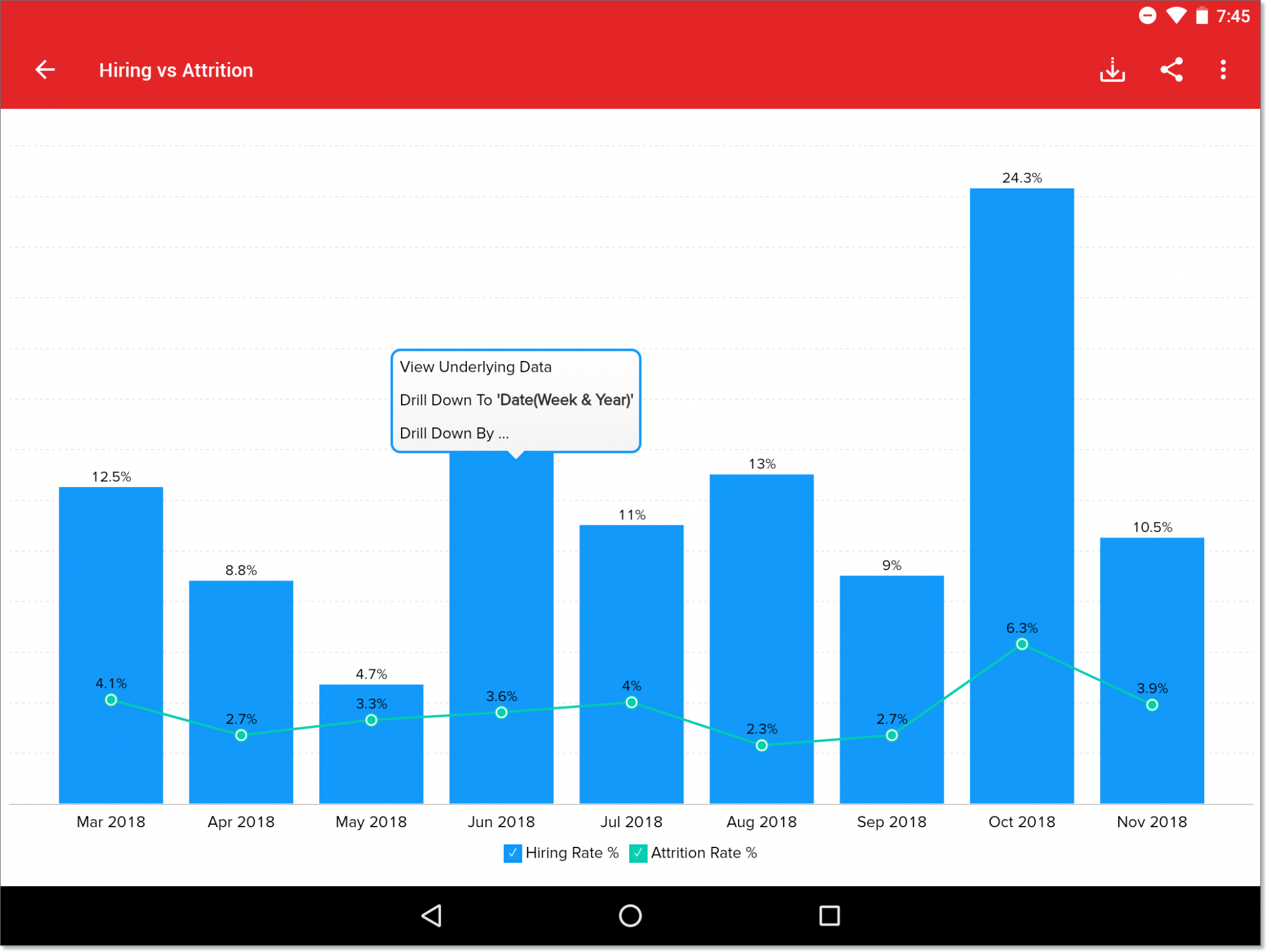Tap the Nov 2018 hiring bar

pyautogui.click(x=1152, y=670)
